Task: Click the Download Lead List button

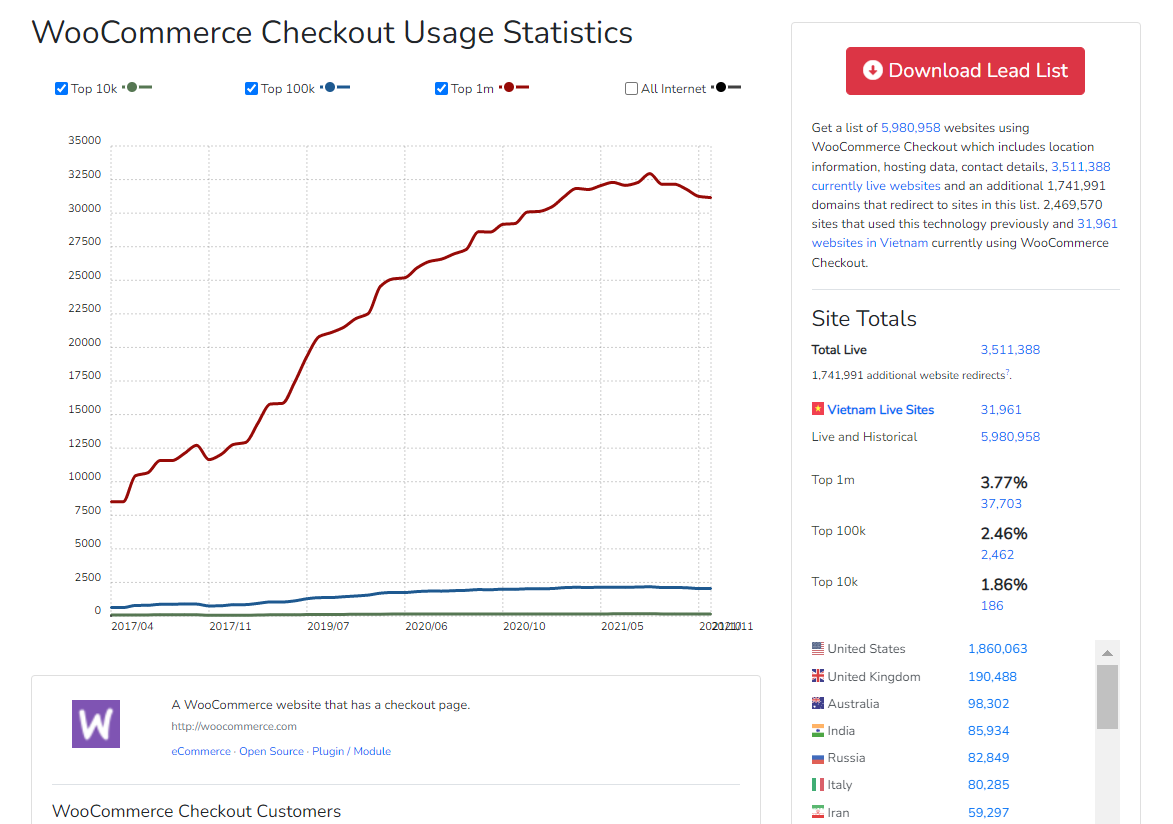Action: click(965, 71)
